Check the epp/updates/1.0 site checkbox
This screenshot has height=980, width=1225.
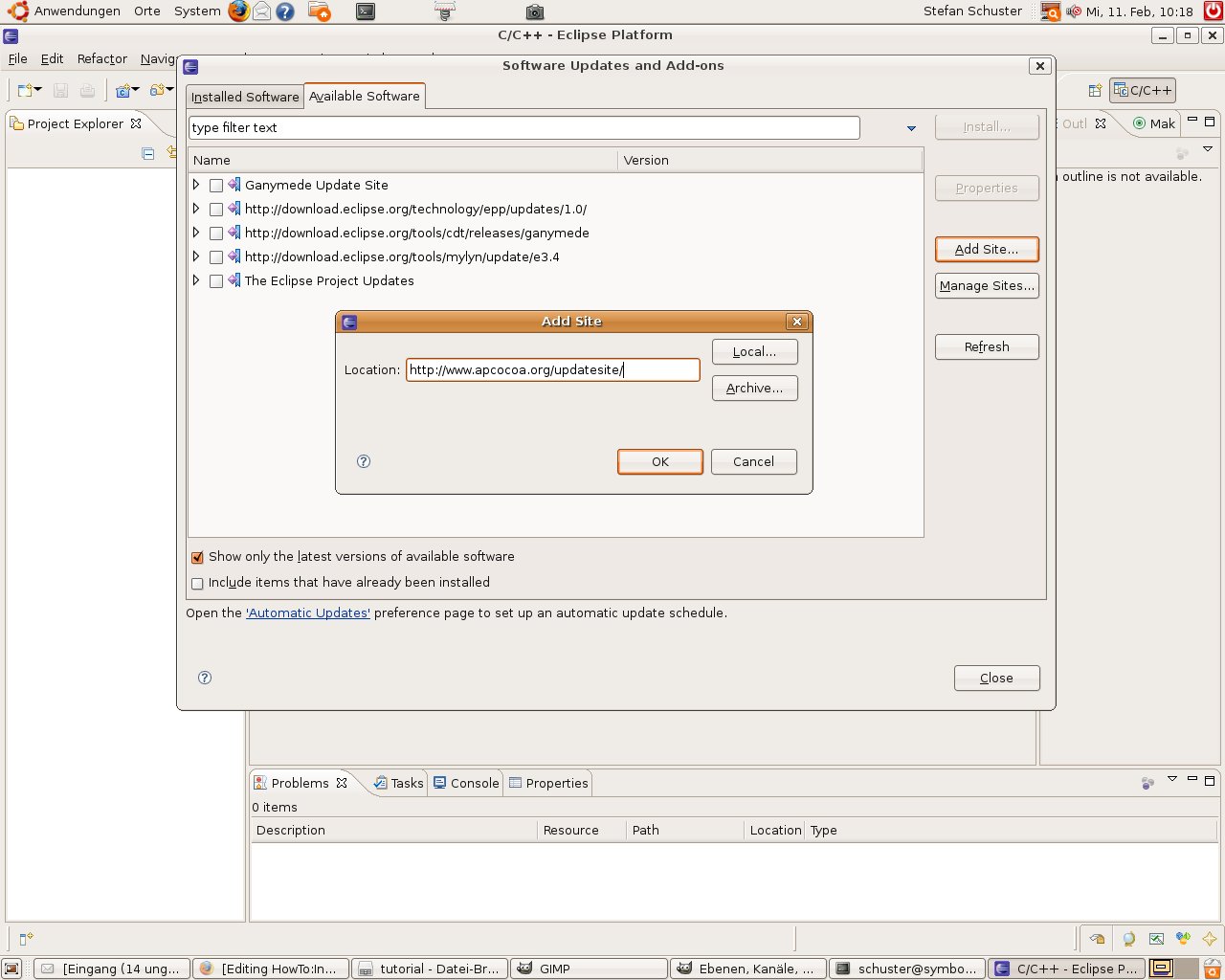[x=216, y=210]
